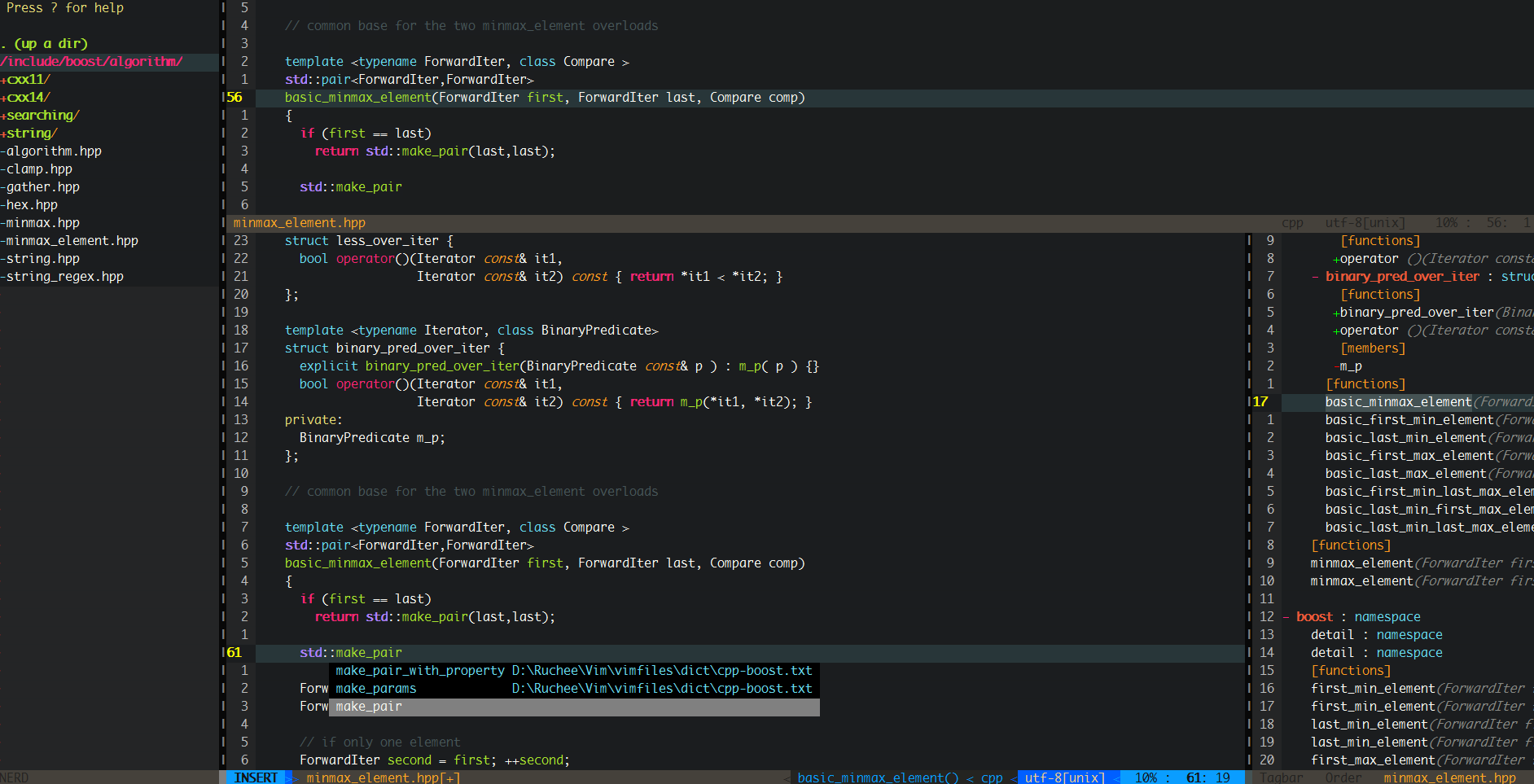Expand the cxx14 directory node

pos(28,98)
